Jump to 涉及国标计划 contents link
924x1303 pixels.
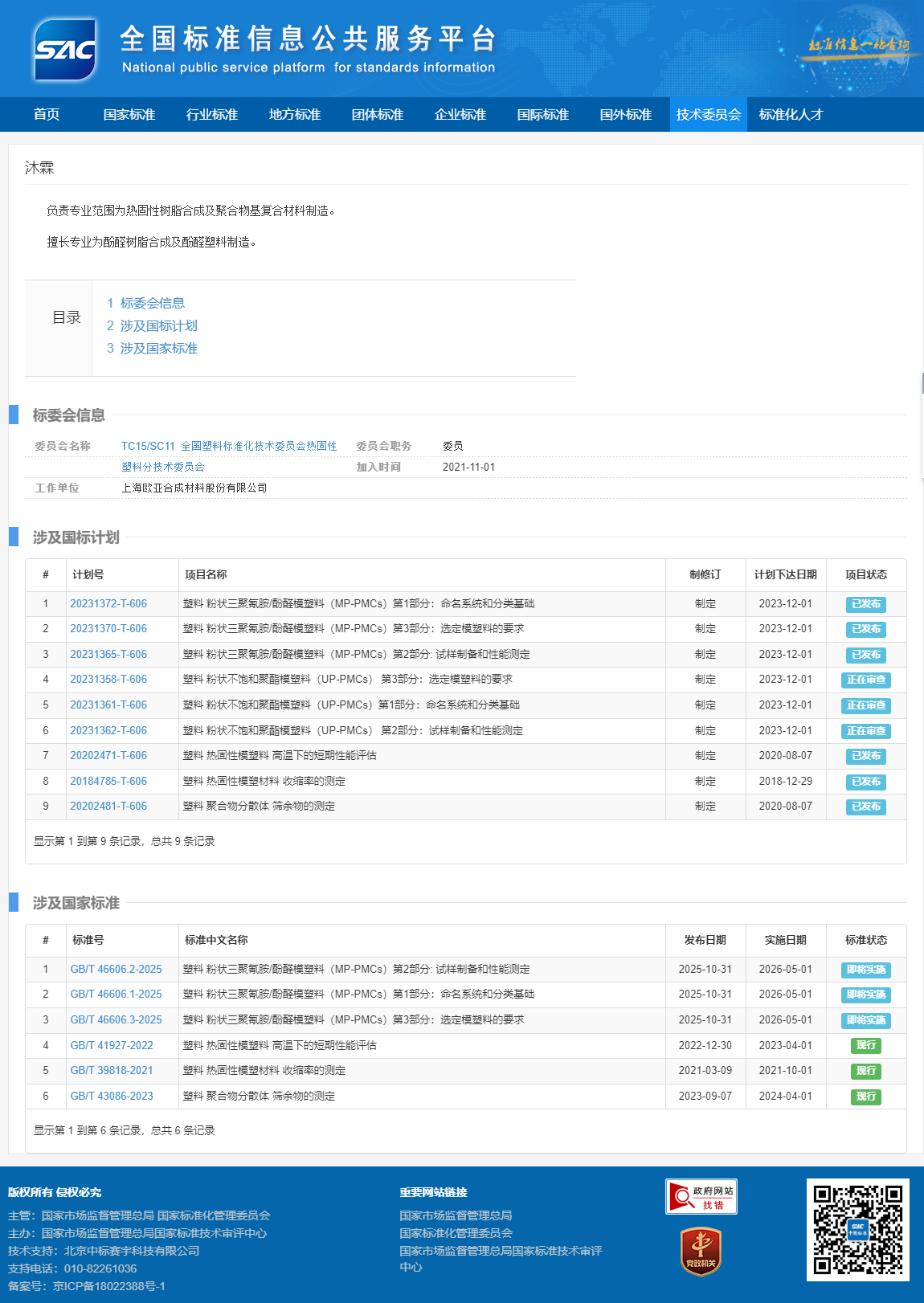pos(158,325)
